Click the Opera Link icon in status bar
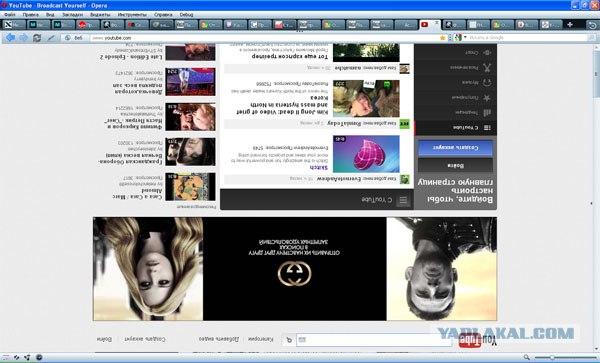This screenshot has height=363, width=600. [16, 357]
